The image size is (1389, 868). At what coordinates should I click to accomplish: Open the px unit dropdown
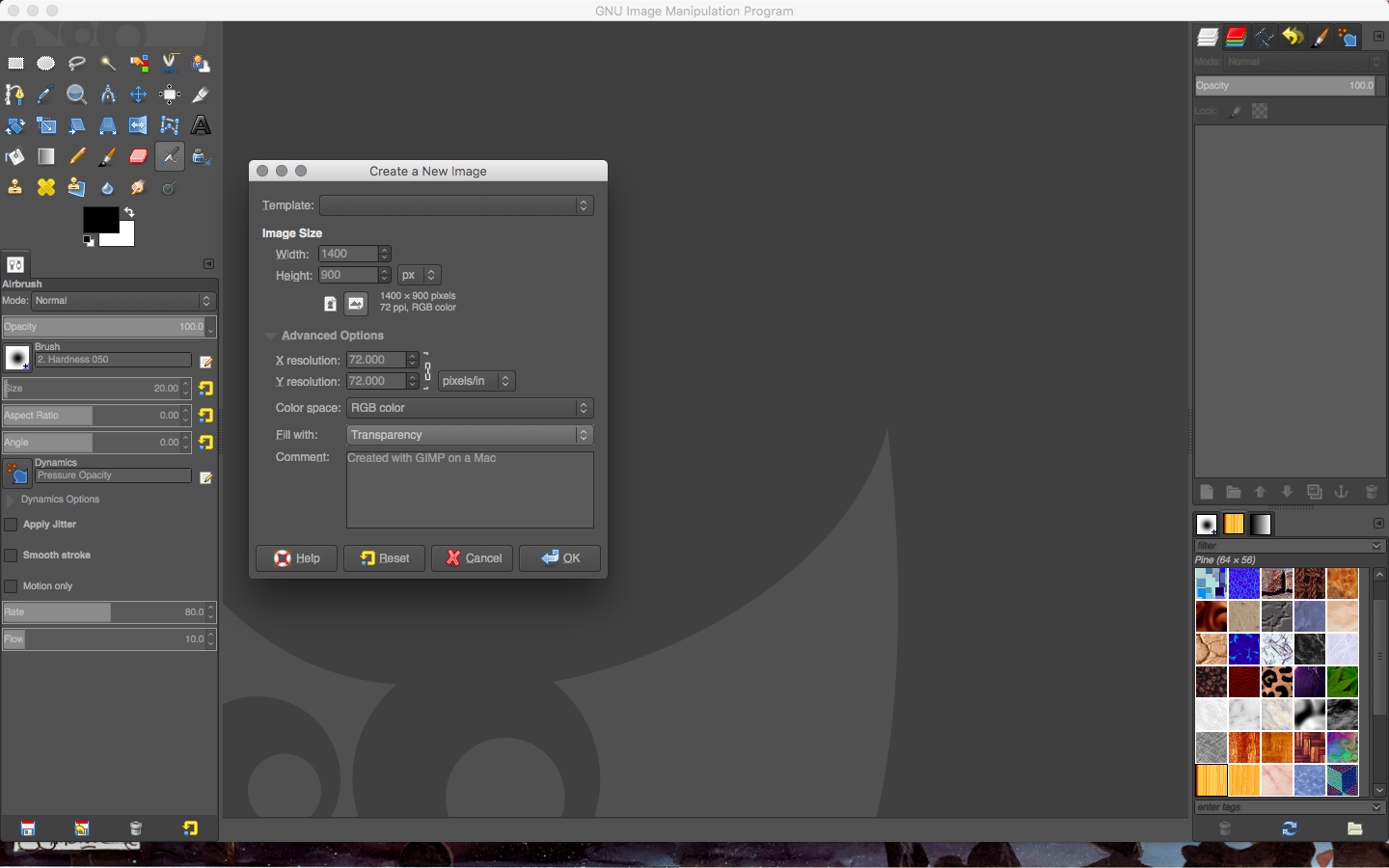[x=420, y=275]
